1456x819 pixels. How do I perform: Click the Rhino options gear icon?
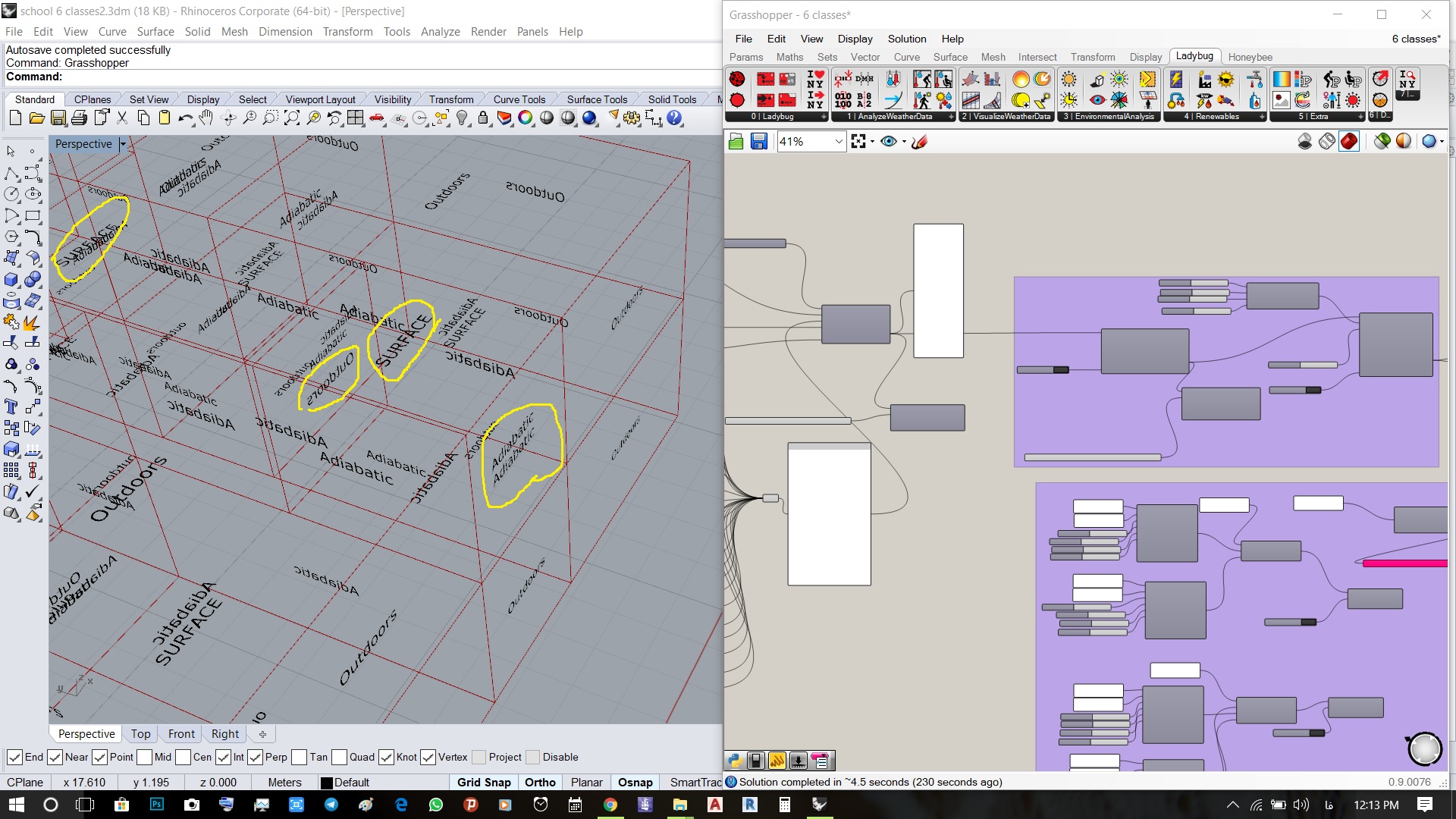click(632, 118)
